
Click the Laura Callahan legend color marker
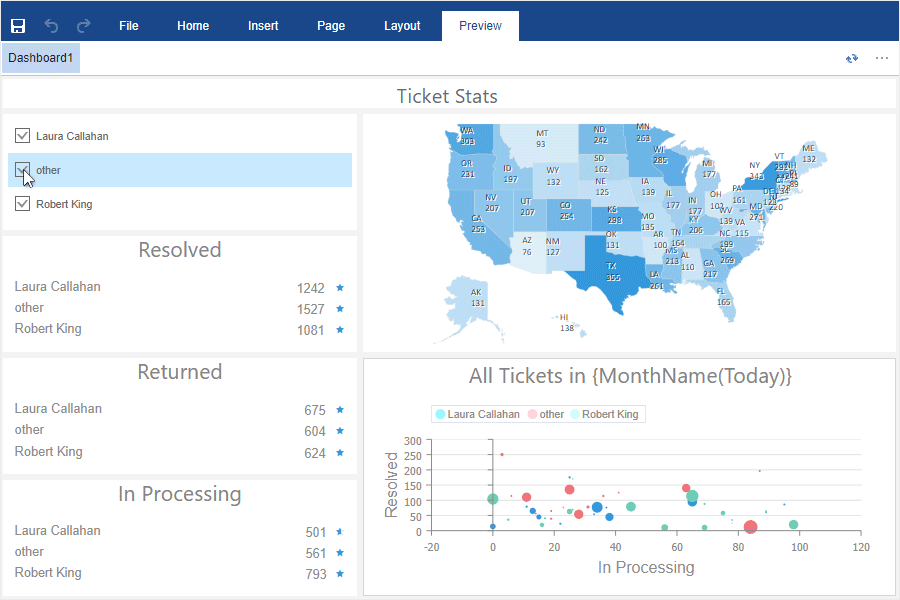(x=440, y=414)
